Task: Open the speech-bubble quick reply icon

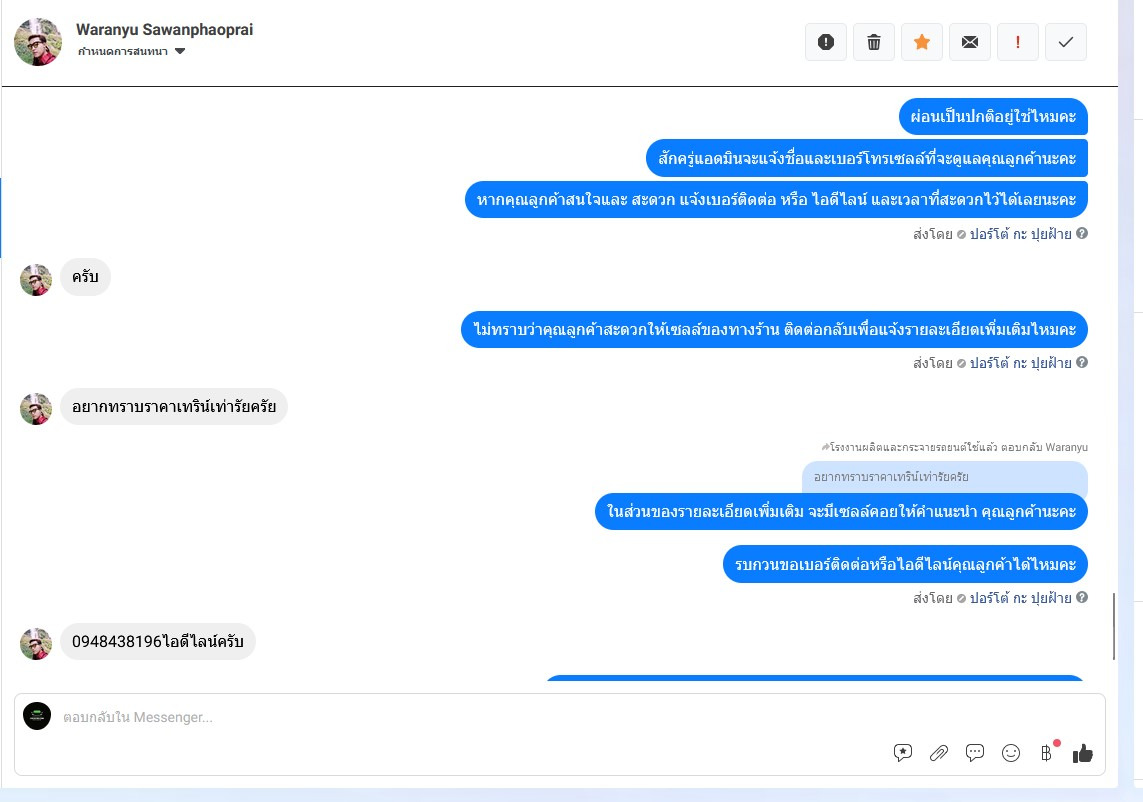Action: pos(975,753)
